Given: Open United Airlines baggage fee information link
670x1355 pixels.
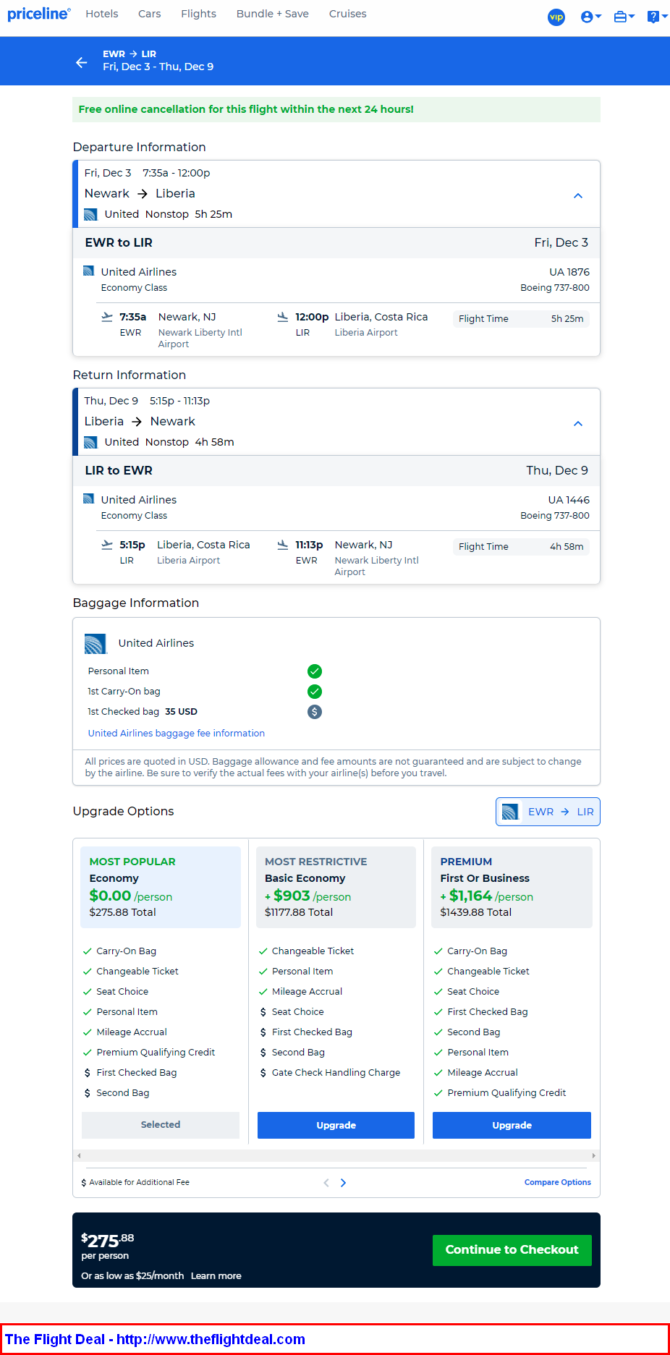Looking at the screenshot, I should 176,733.
